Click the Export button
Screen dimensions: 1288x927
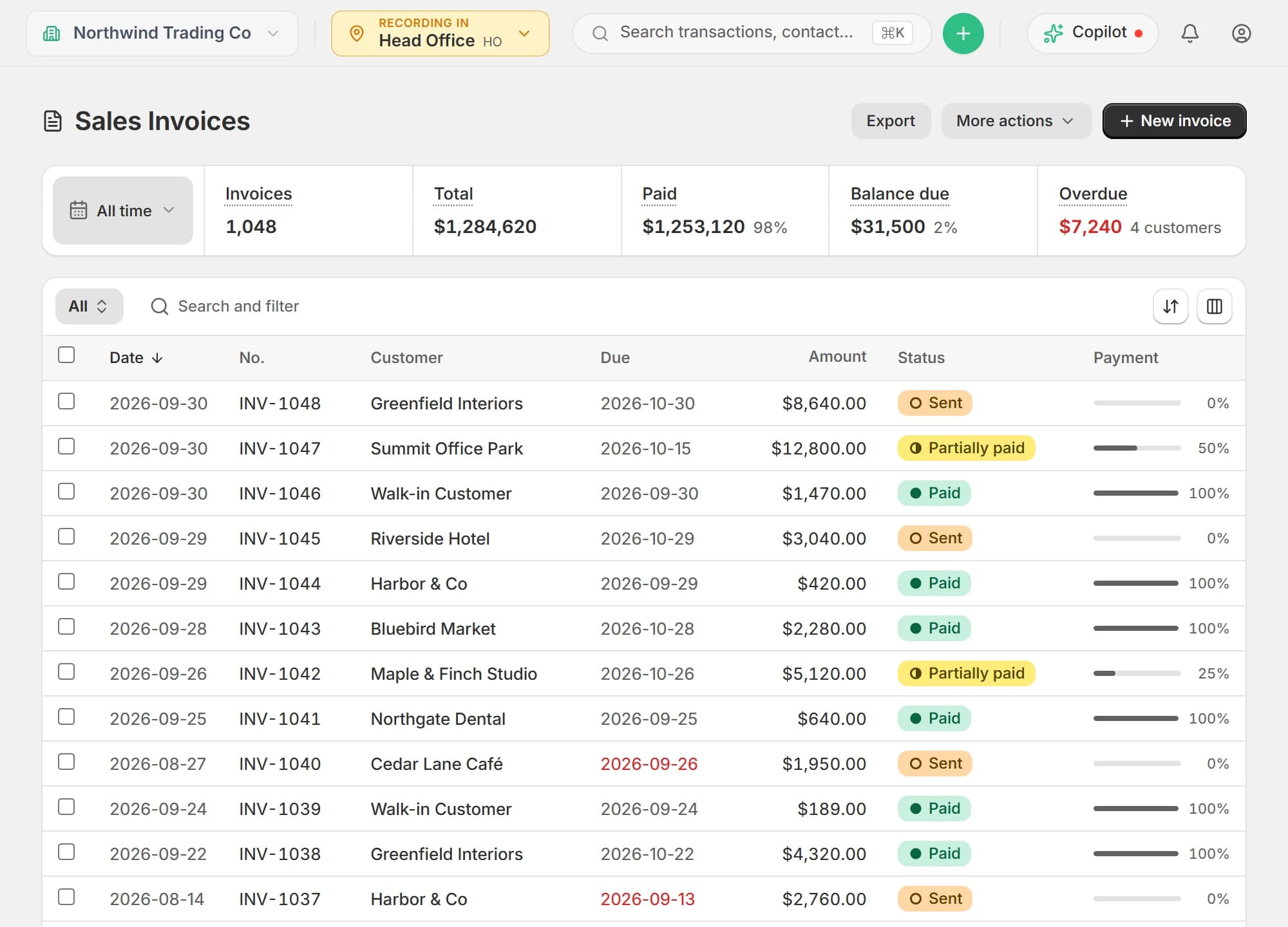pos(891,121)
